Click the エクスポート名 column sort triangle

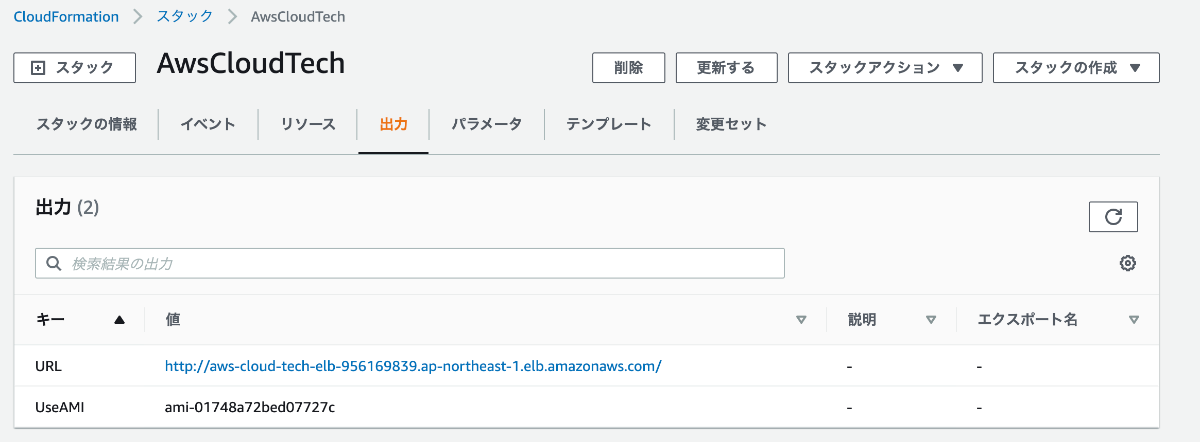pos(1133,320)
